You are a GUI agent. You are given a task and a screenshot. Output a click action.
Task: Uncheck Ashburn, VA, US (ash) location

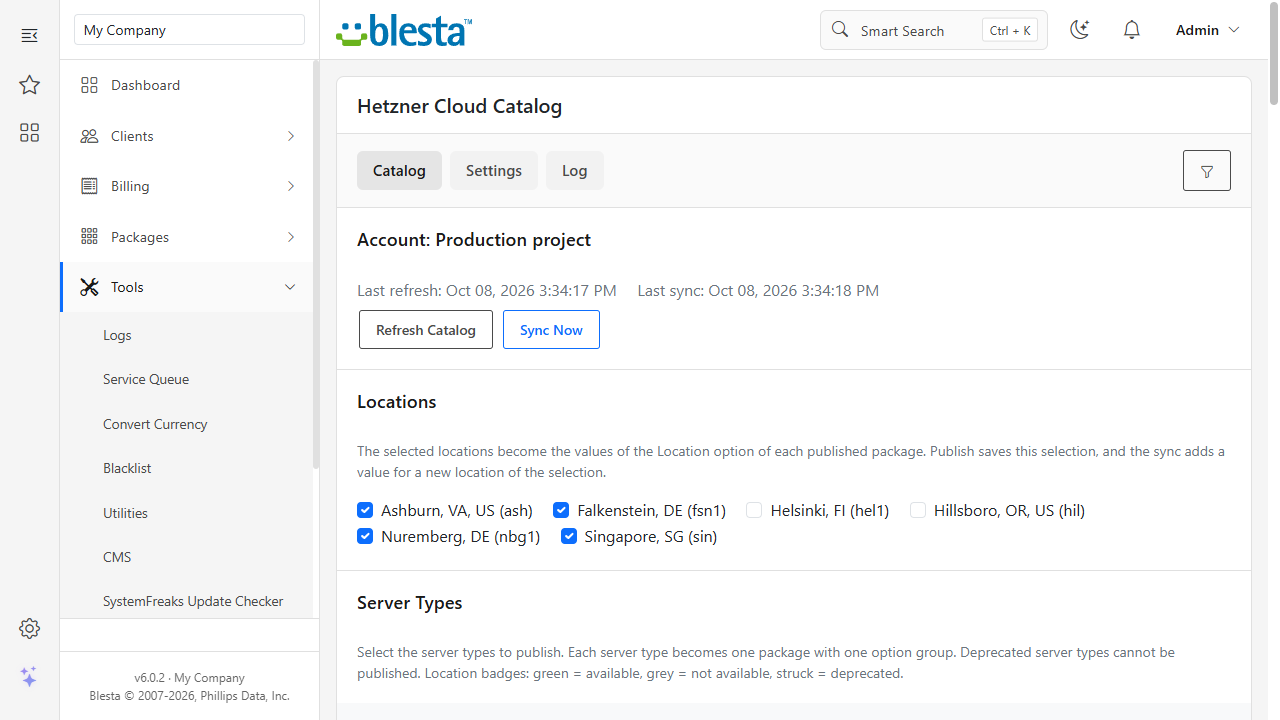coord(365,510)
